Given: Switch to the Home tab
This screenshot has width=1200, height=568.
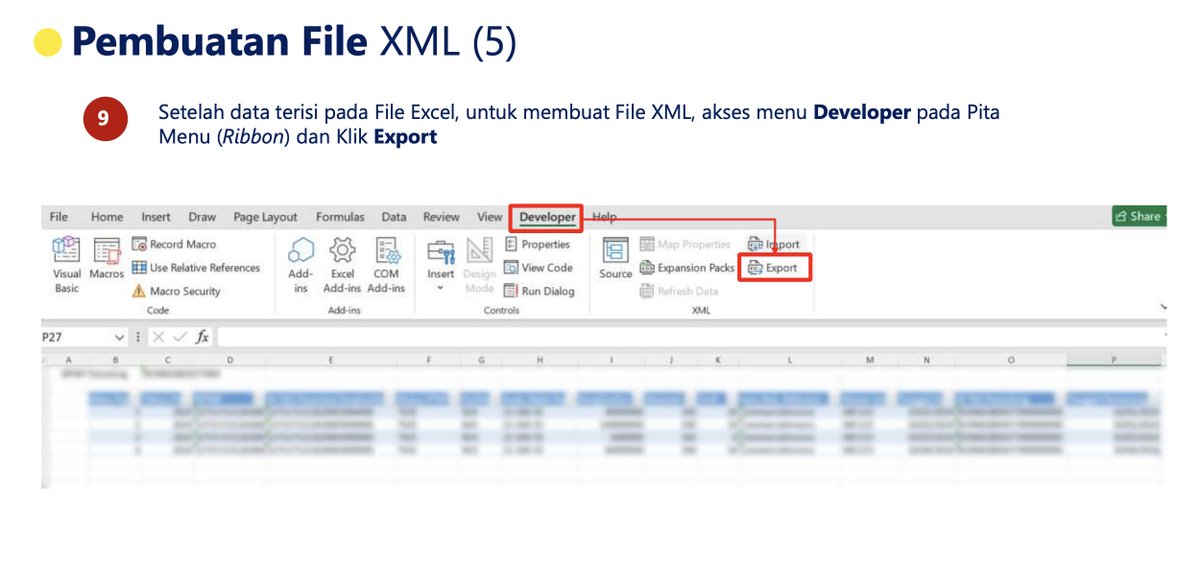Looking at the screenshot, I should pyautogui.click(x=107, y=216).
